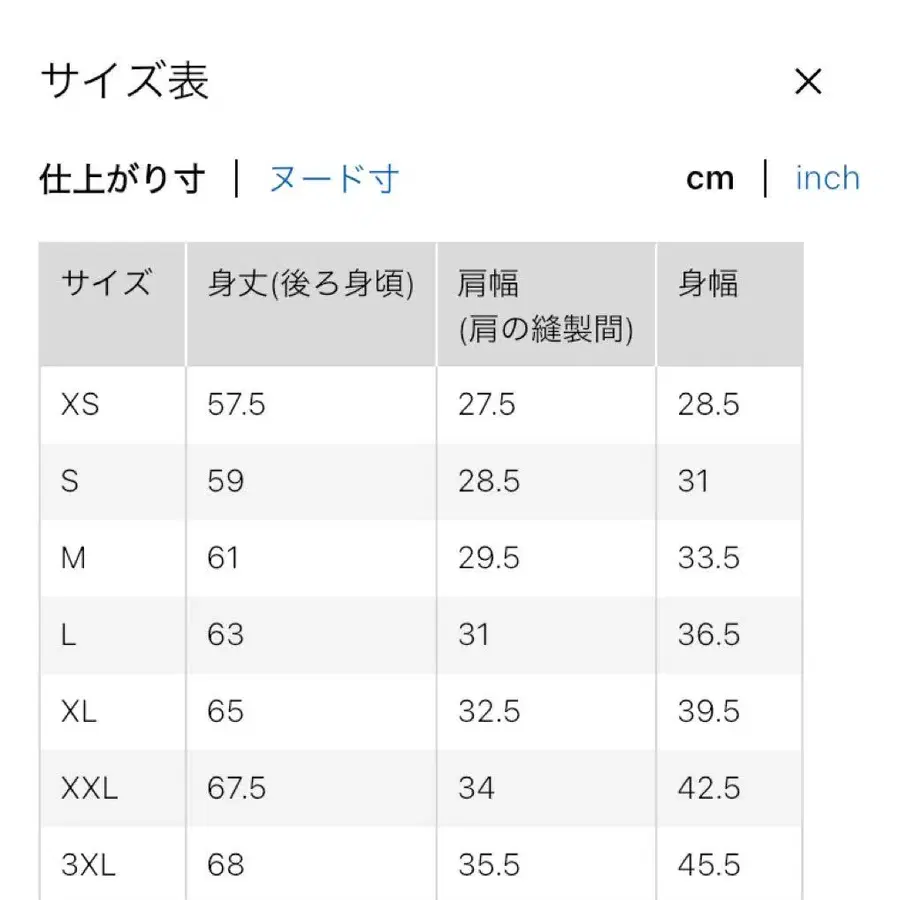The height and width of the screenshot is (900, 900).
Task: Close the サイズ表 dialog
Action: pos(808,81)
